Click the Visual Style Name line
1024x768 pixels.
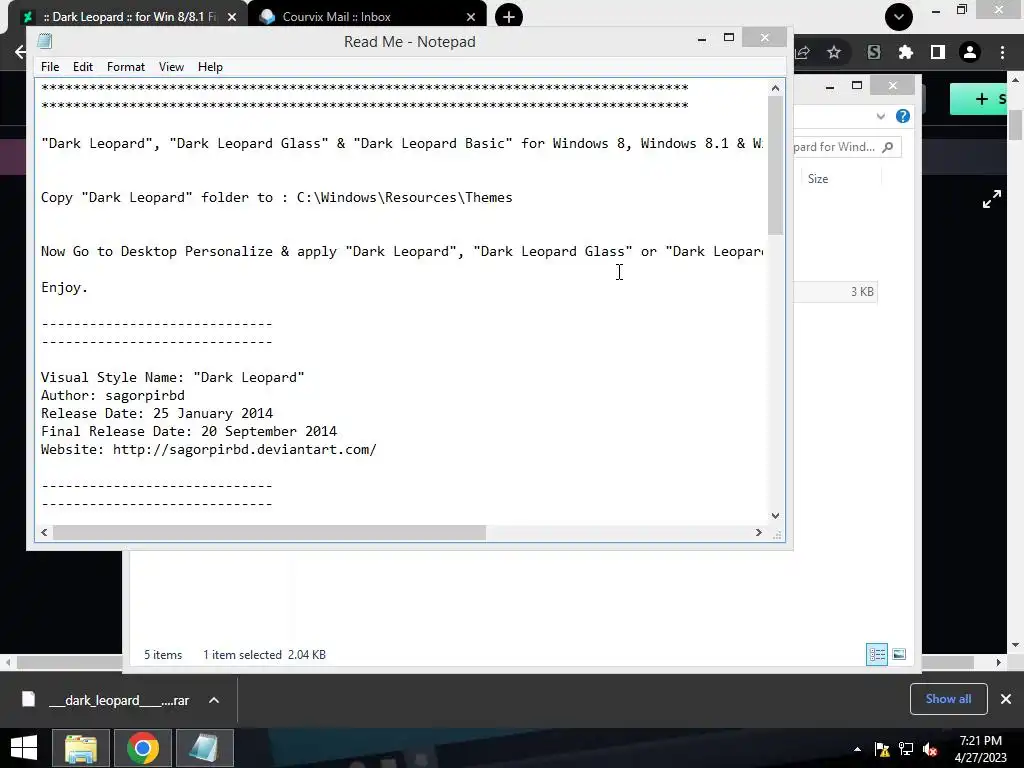point(172,377)
